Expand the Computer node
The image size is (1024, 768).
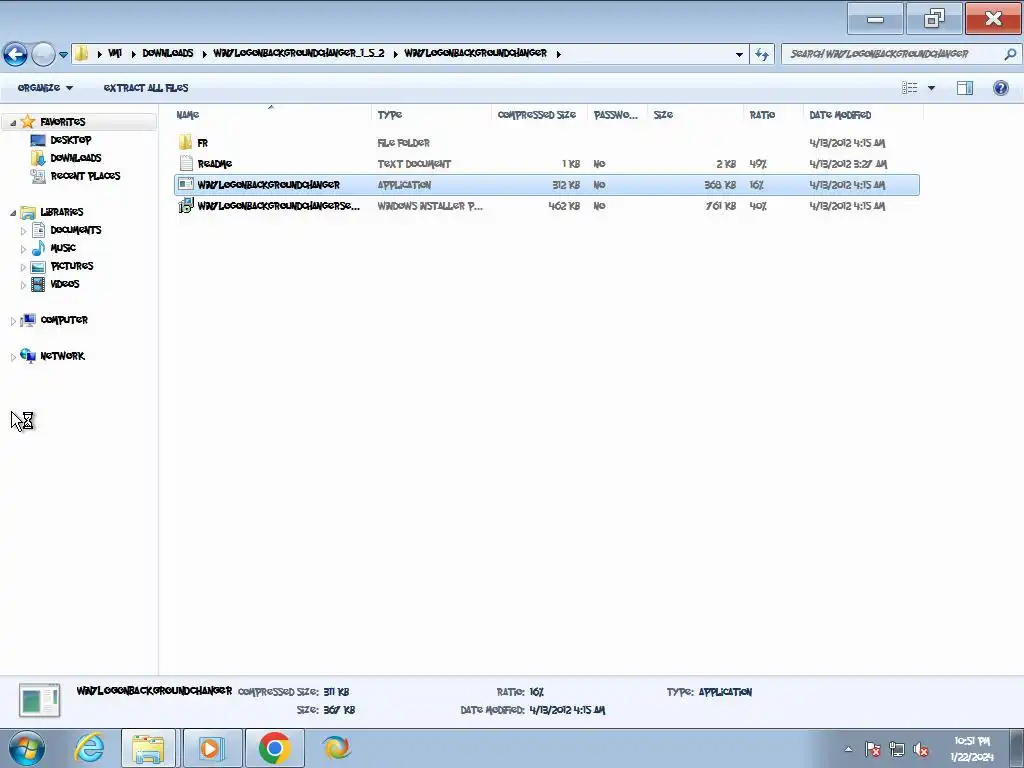(13, 321)
